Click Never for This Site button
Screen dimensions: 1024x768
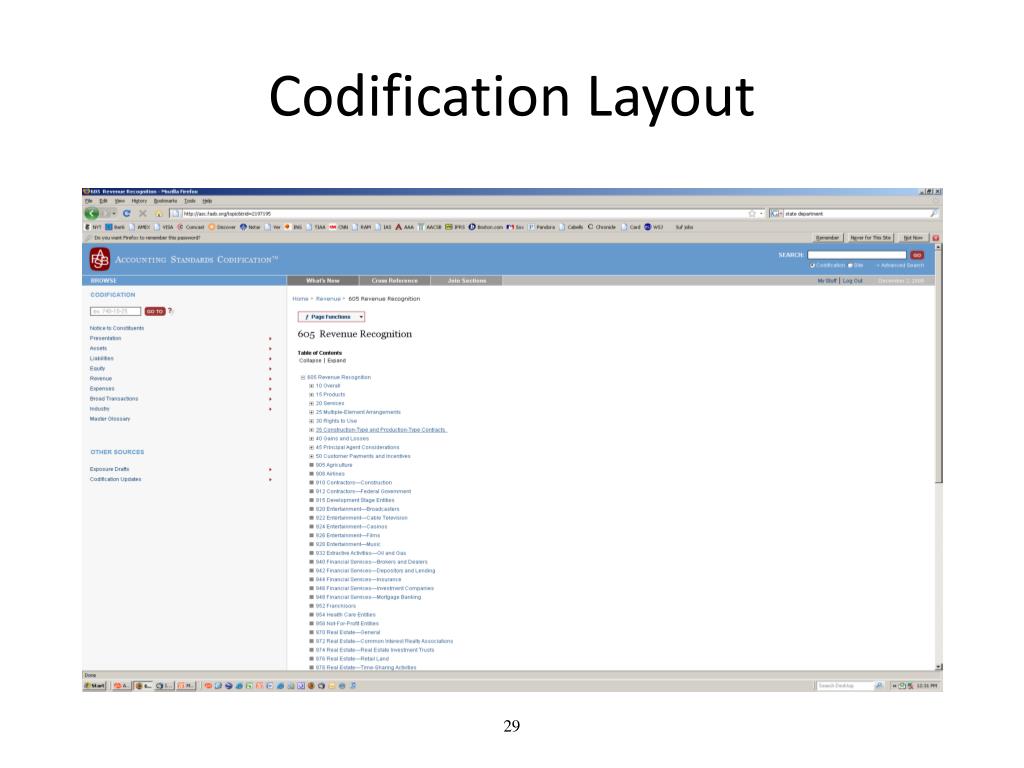pyautogui.click(x=870, y=238)
